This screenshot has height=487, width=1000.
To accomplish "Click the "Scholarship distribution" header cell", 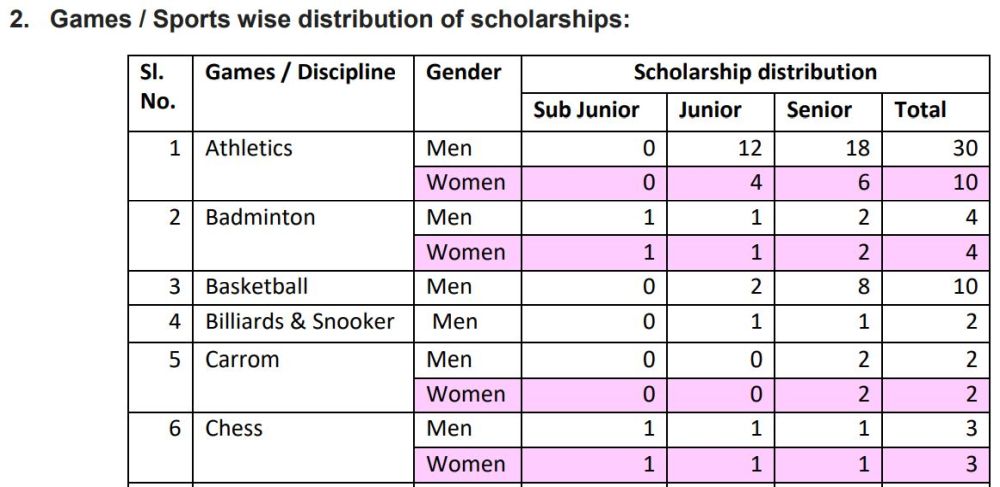I will [755, 73].
